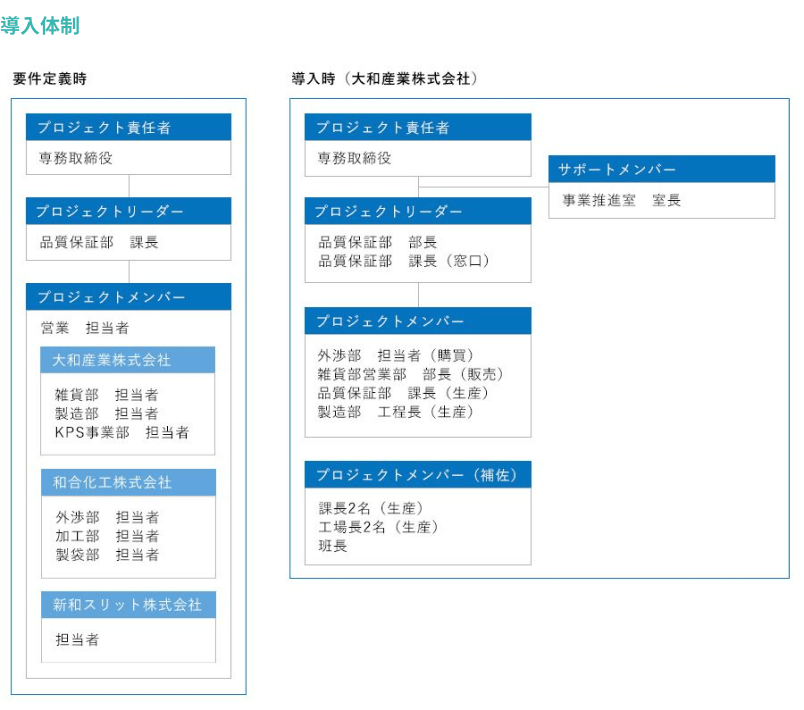
Task: Click 製袋部 担当者 entry
Action: point(107,554)
